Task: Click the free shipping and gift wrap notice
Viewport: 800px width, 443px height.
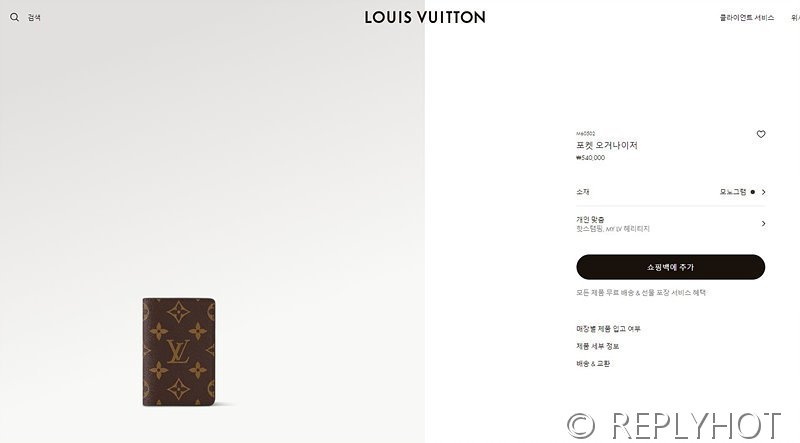Action: 641,292
